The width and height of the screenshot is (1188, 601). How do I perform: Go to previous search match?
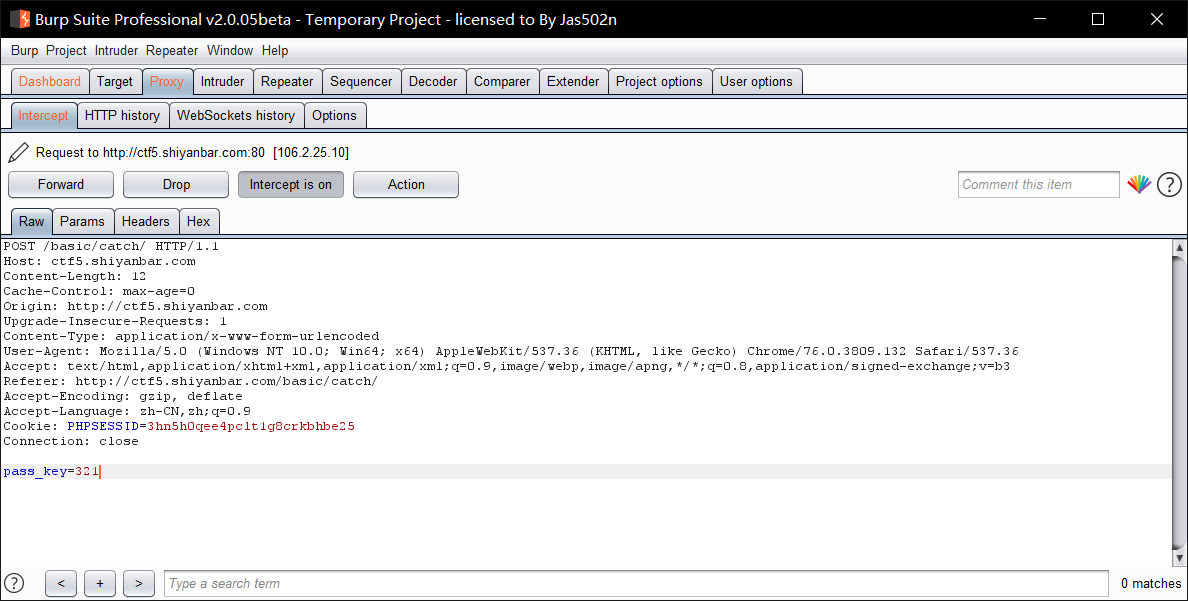61,584
